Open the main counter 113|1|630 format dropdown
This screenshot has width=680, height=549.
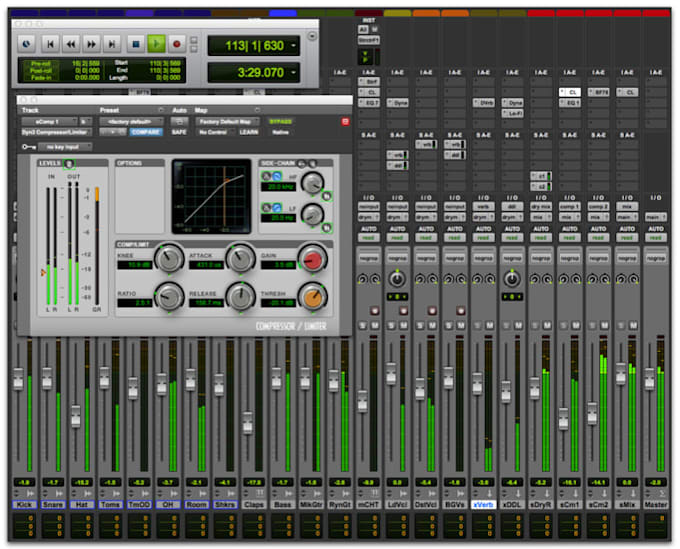(x=294, y=46)
